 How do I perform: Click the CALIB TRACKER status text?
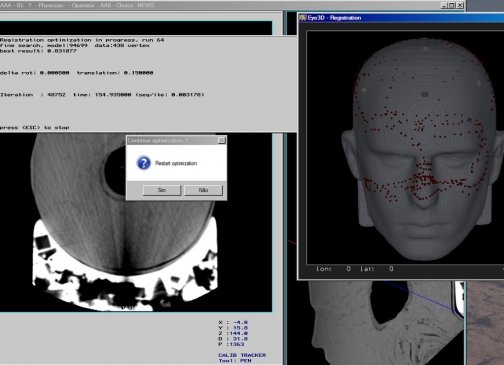(x=242, y=355)
